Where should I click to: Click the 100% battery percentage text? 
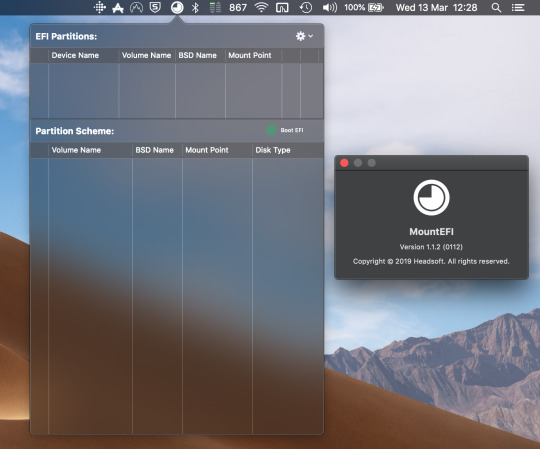coord(354,8)
